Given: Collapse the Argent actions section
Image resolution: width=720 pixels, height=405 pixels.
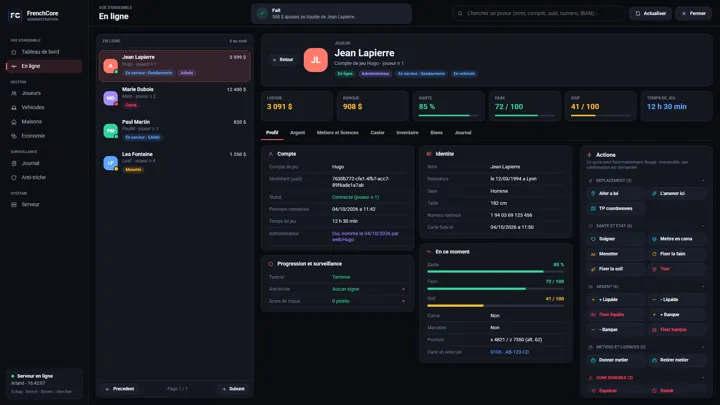Looking at the screenshot, I should click(x=703, y=287).
